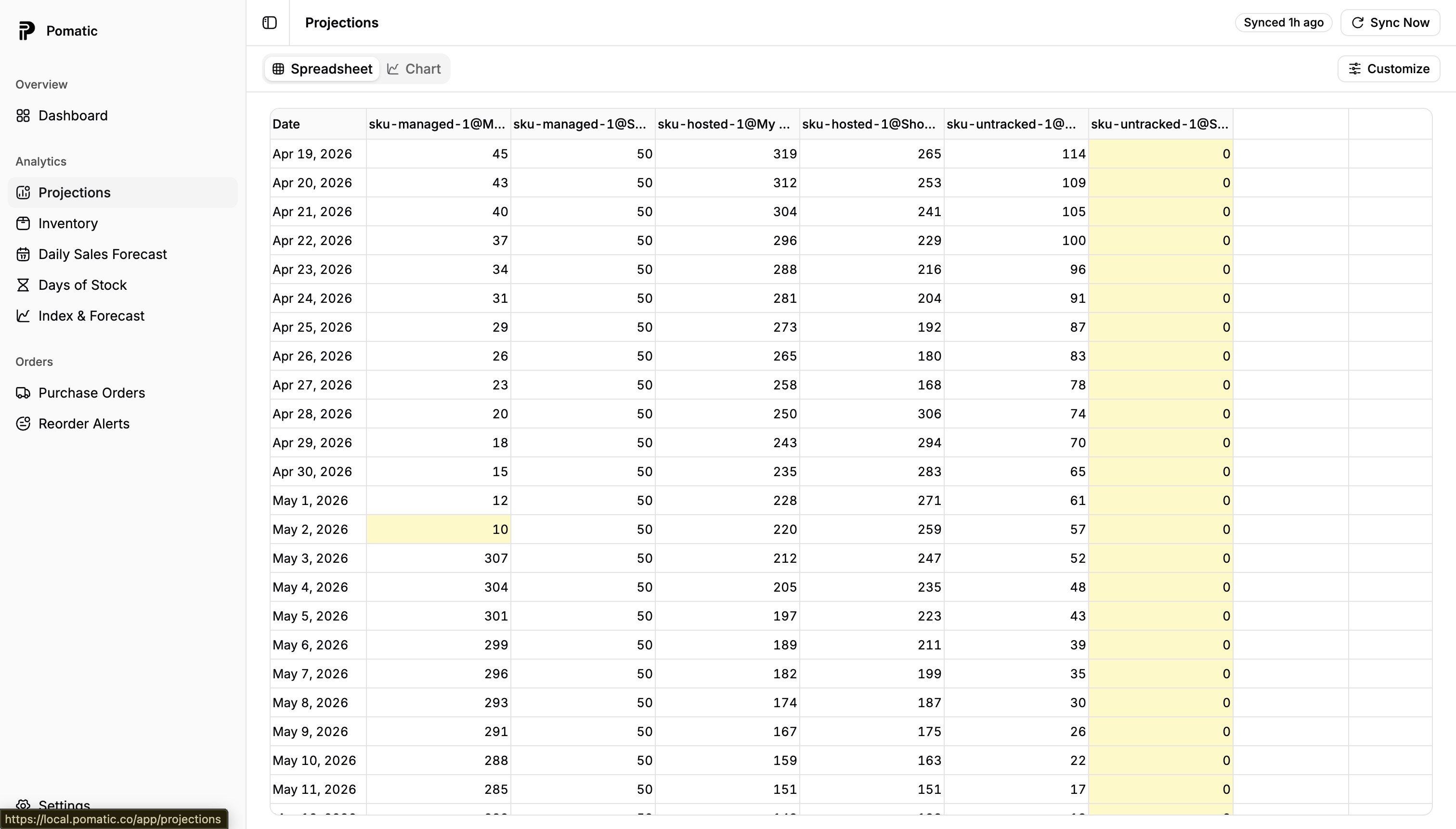Select the 265 cell in Apr 26 row
Viewport: 1456px width, 829px height.
point(728,356)
